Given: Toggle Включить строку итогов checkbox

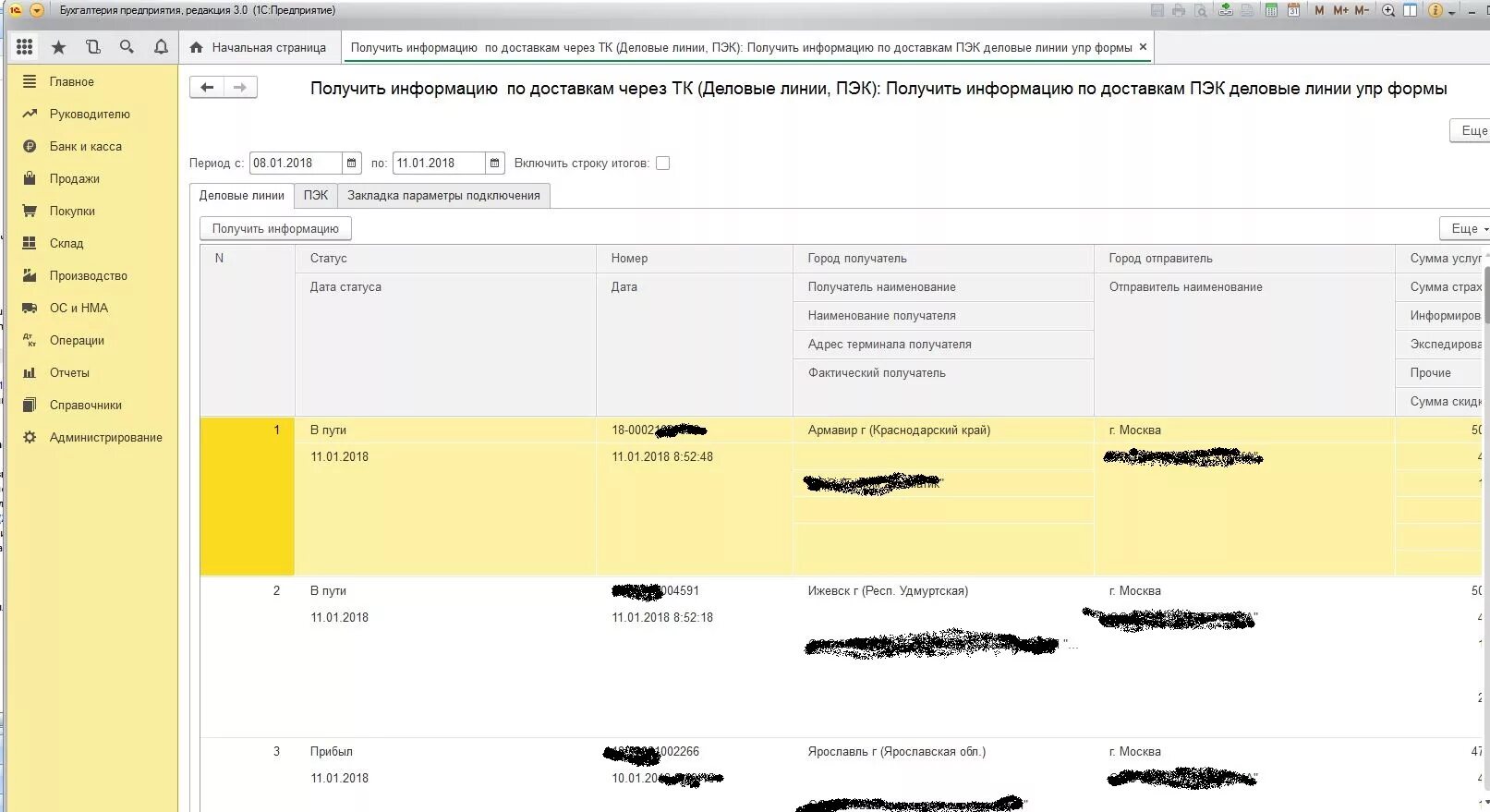Looking at the screenshot, I should (662, 164).
